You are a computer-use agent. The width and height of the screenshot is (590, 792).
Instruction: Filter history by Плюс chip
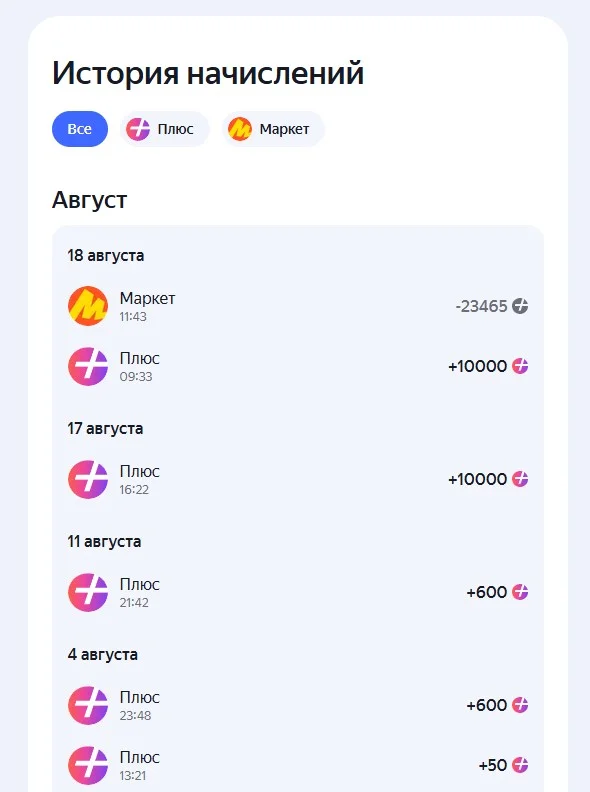(x=164, y=129)
